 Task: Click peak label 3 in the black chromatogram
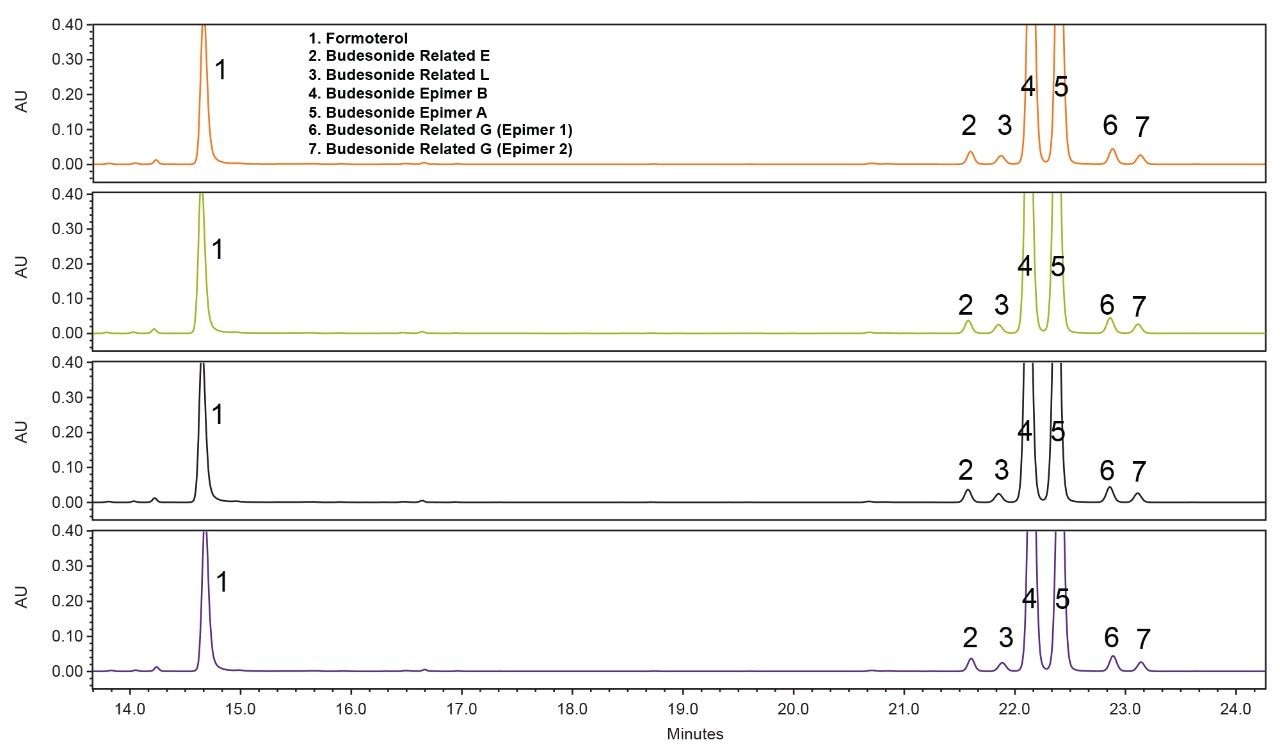click(x=1001, y=469)
